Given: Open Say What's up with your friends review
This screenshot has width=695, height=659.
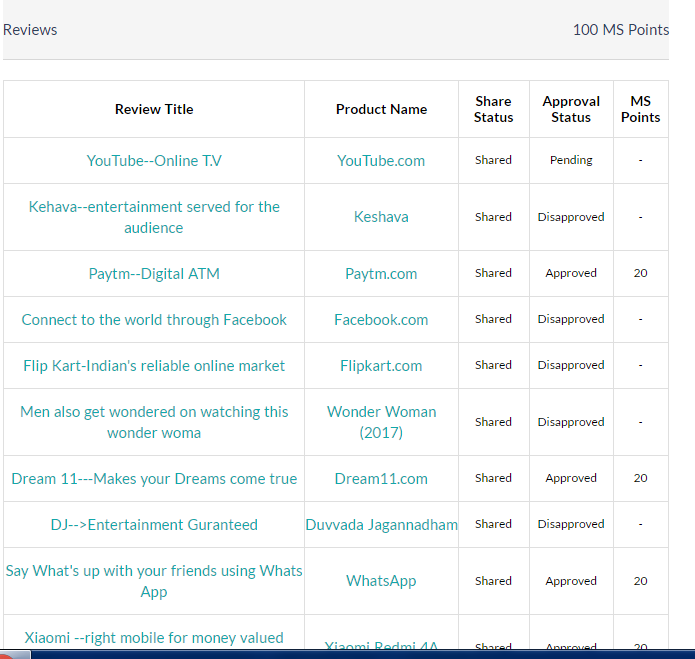Looking at the screenshot, I should (154, 581).
